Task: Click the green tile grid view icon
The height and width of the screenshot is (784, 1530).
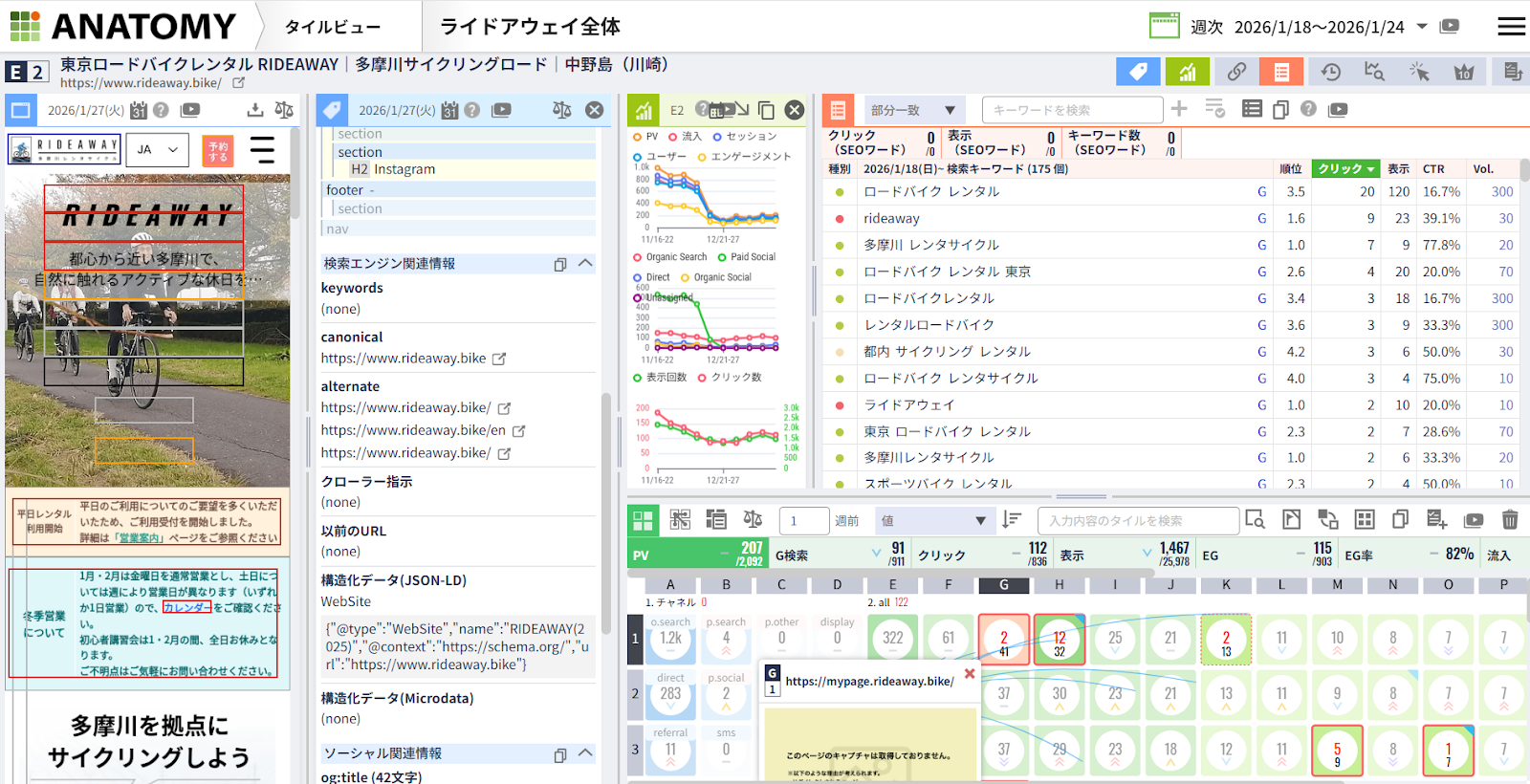Action: [x=644, y=520]
